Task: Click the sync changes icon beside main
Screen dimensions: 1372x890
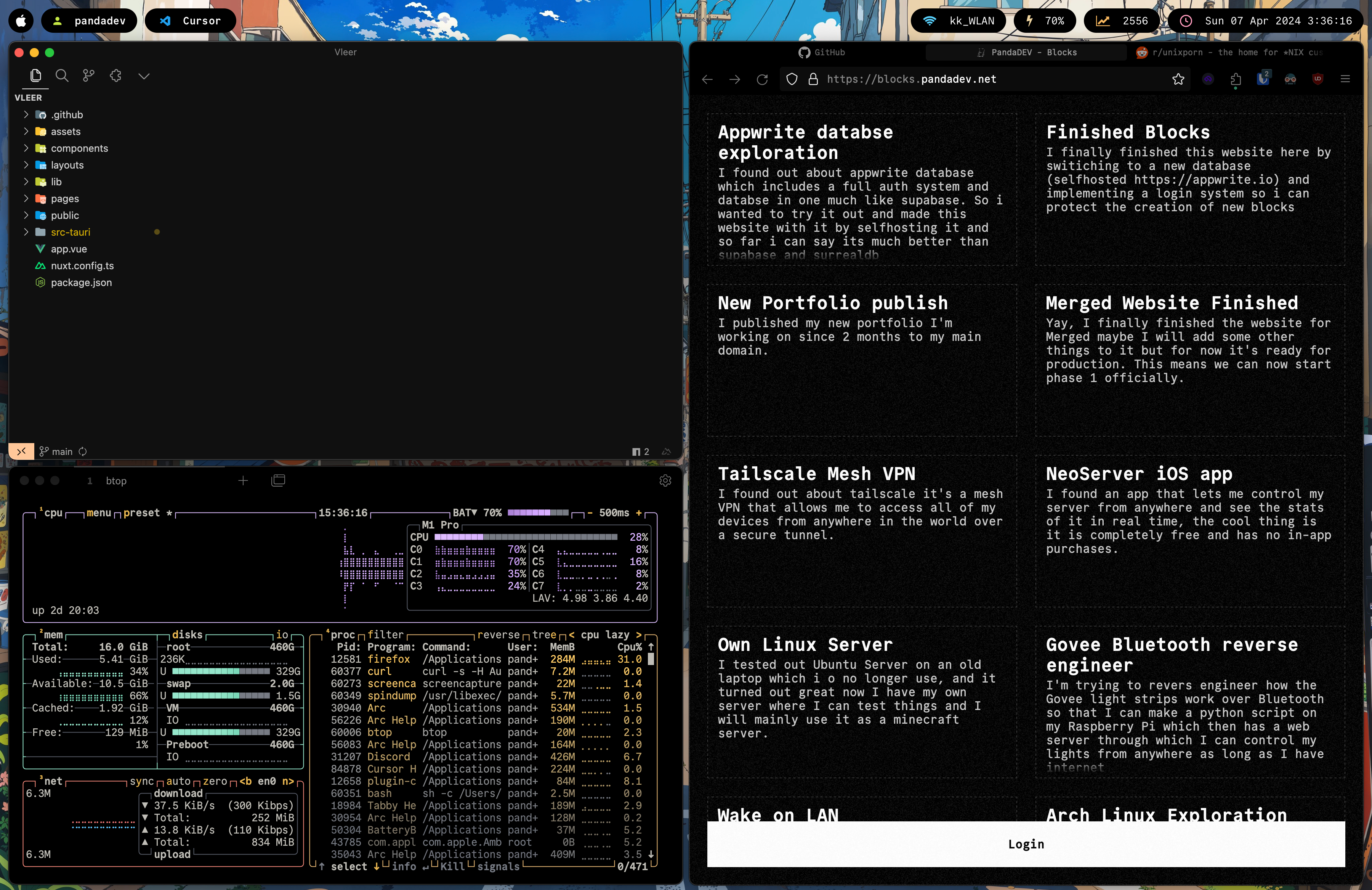Action: pyautogui.click(x=82, y=451)
